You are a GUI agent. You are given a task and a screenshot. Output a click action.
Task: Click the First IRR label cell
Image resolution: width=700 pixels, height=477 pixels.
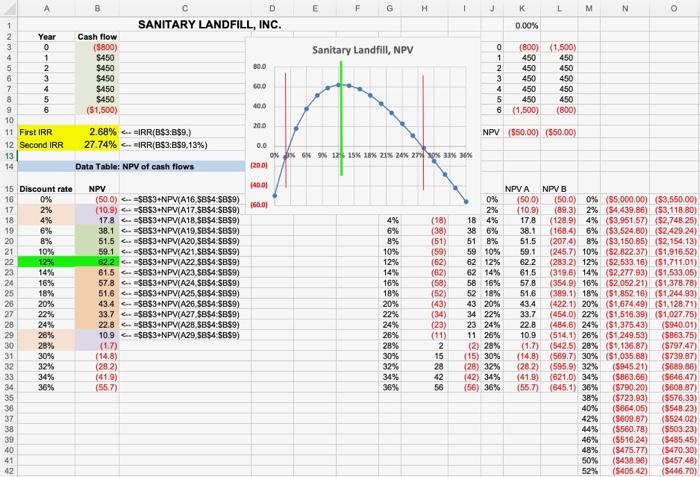point(46,132)
